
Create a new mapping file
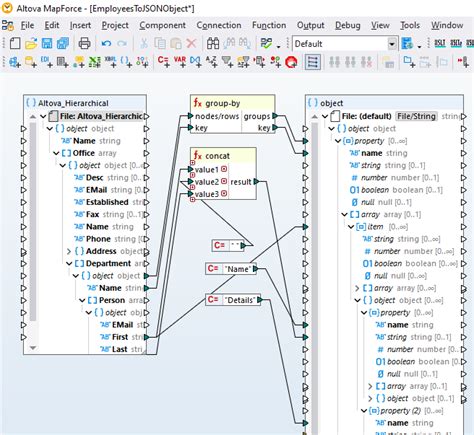click(15, 44)
